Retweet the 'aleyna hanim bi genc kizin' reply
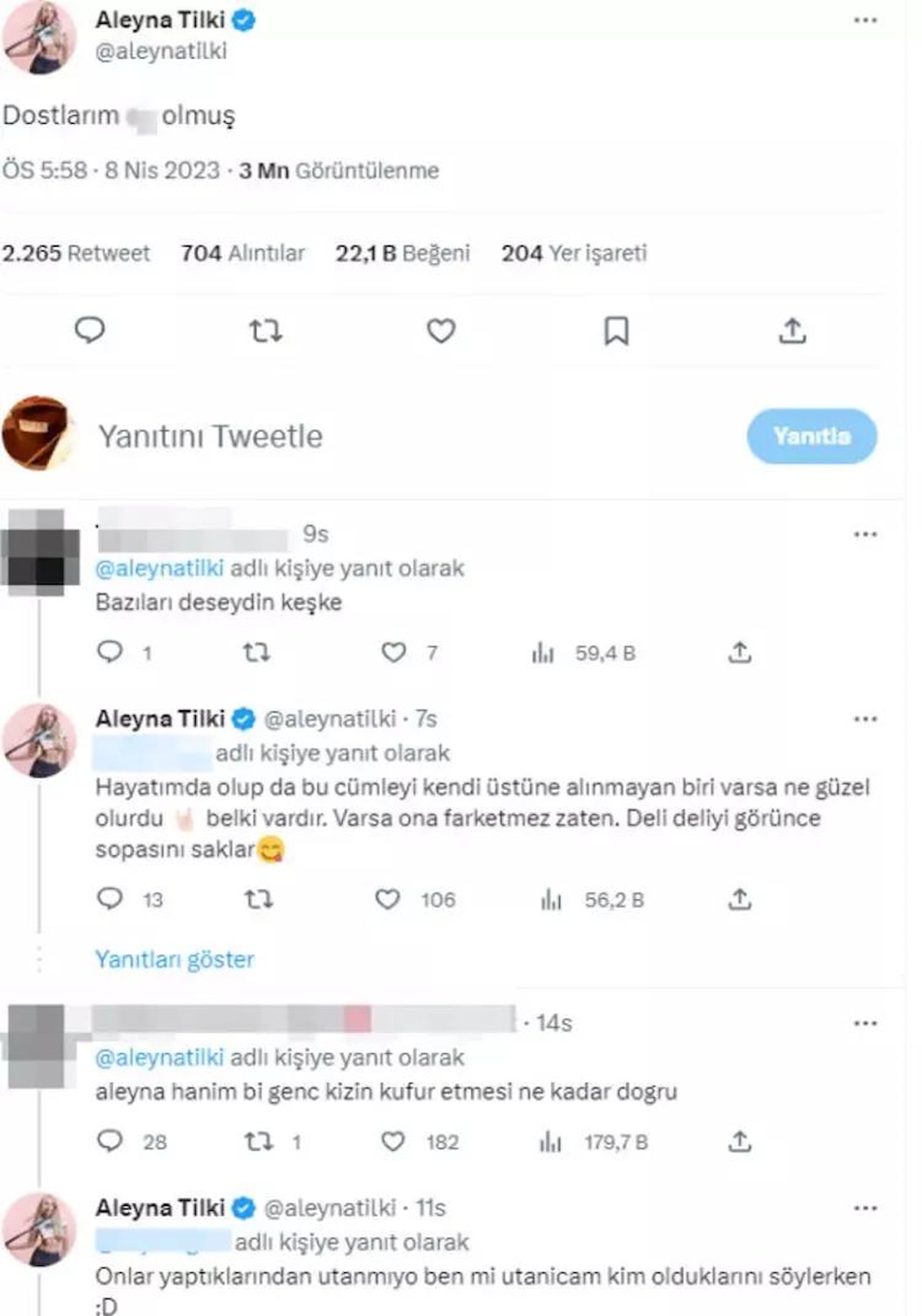 click(258, 1142)
